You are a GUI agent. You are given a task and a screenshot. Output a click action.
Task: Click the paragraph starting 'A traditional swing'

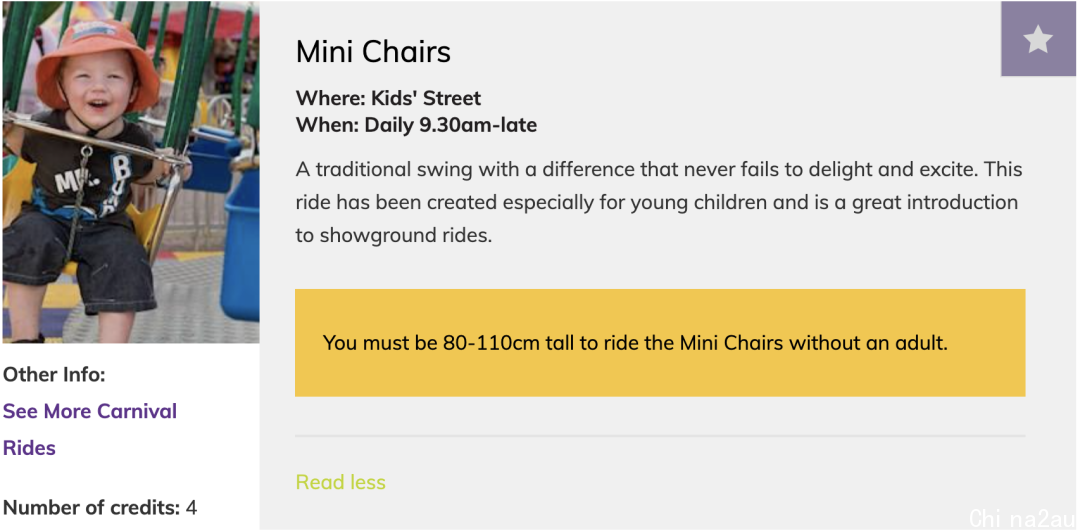pos(658,202)
